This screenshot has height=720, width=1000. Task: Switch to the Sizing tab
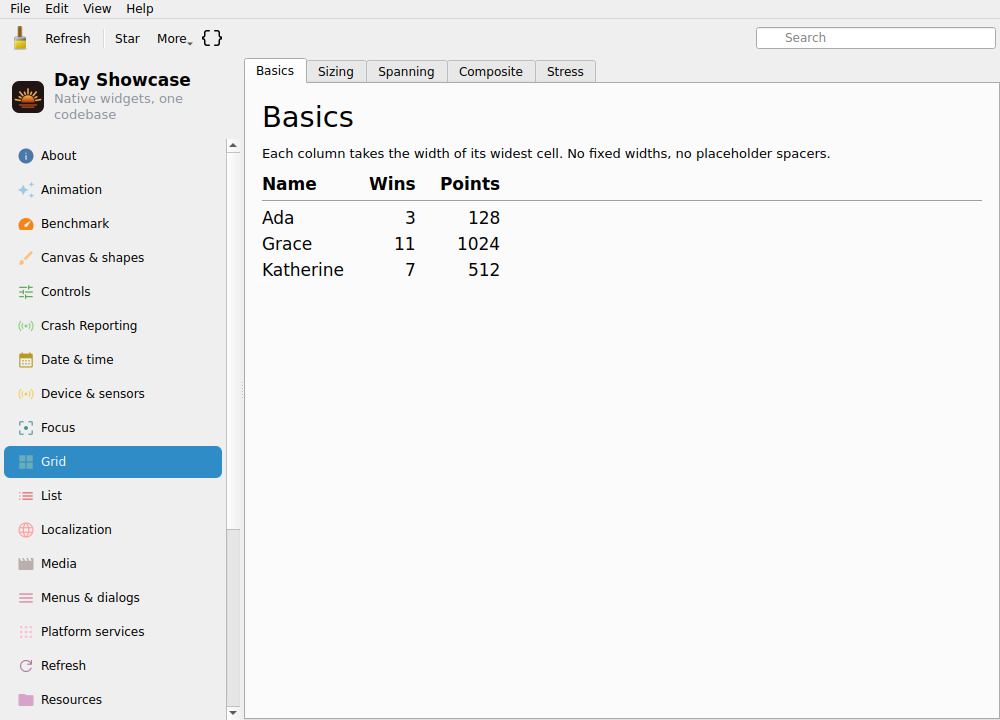pos(335,71)
